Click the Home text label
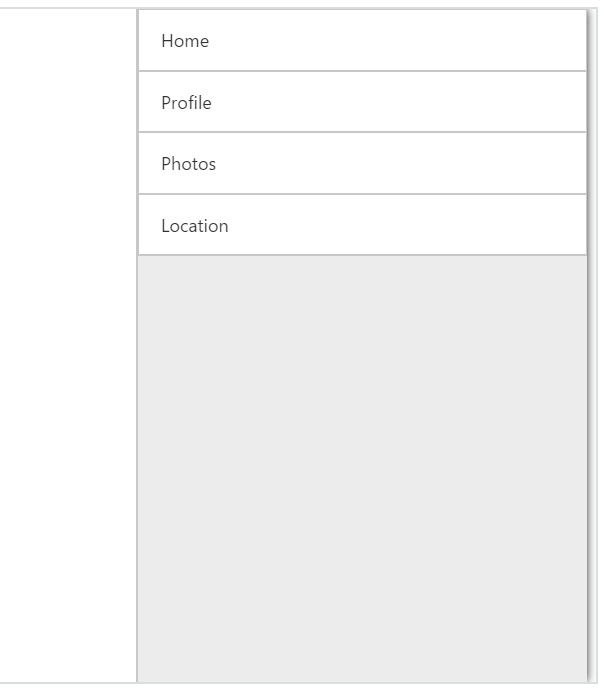604x691 pixels. [185, 41]
